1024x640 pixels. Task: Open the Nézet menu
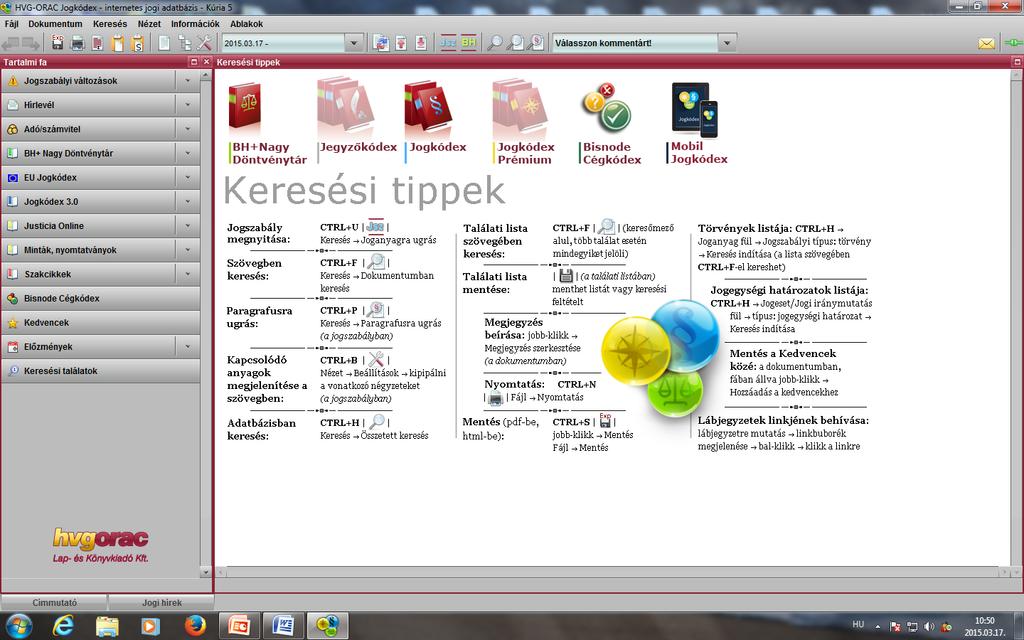point(149,24)
